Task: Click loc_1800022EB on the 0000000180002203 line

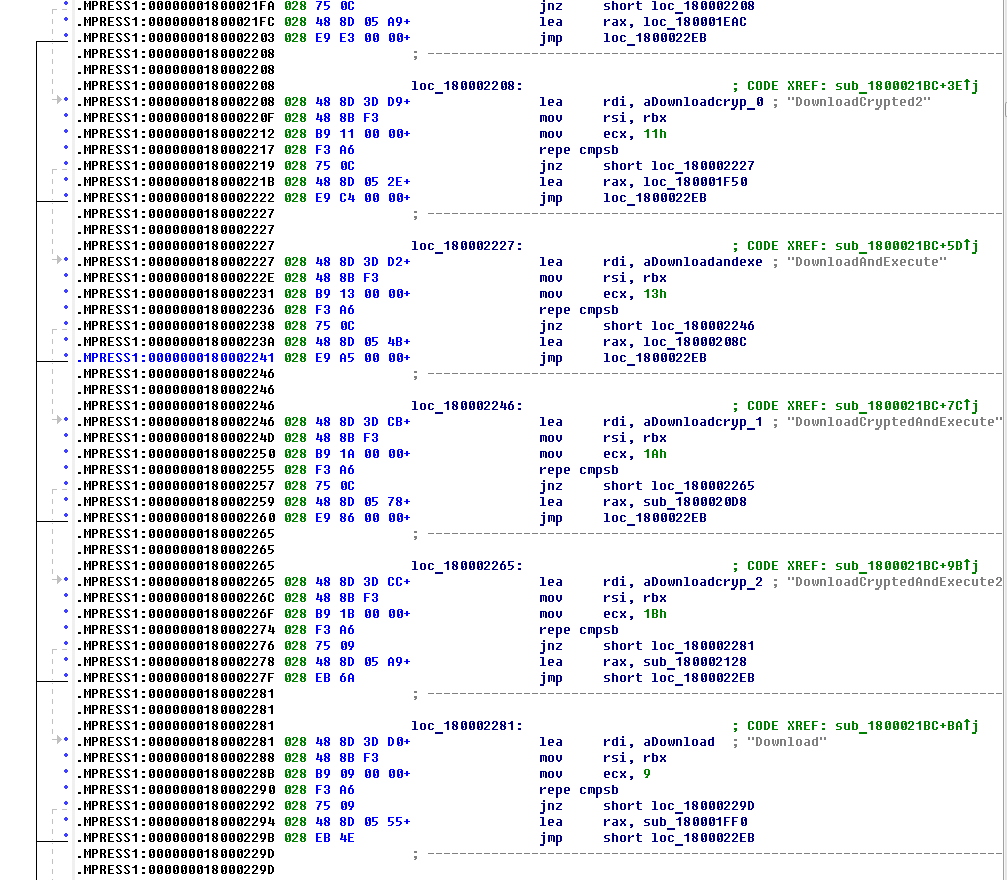Action: click(655, 38)
